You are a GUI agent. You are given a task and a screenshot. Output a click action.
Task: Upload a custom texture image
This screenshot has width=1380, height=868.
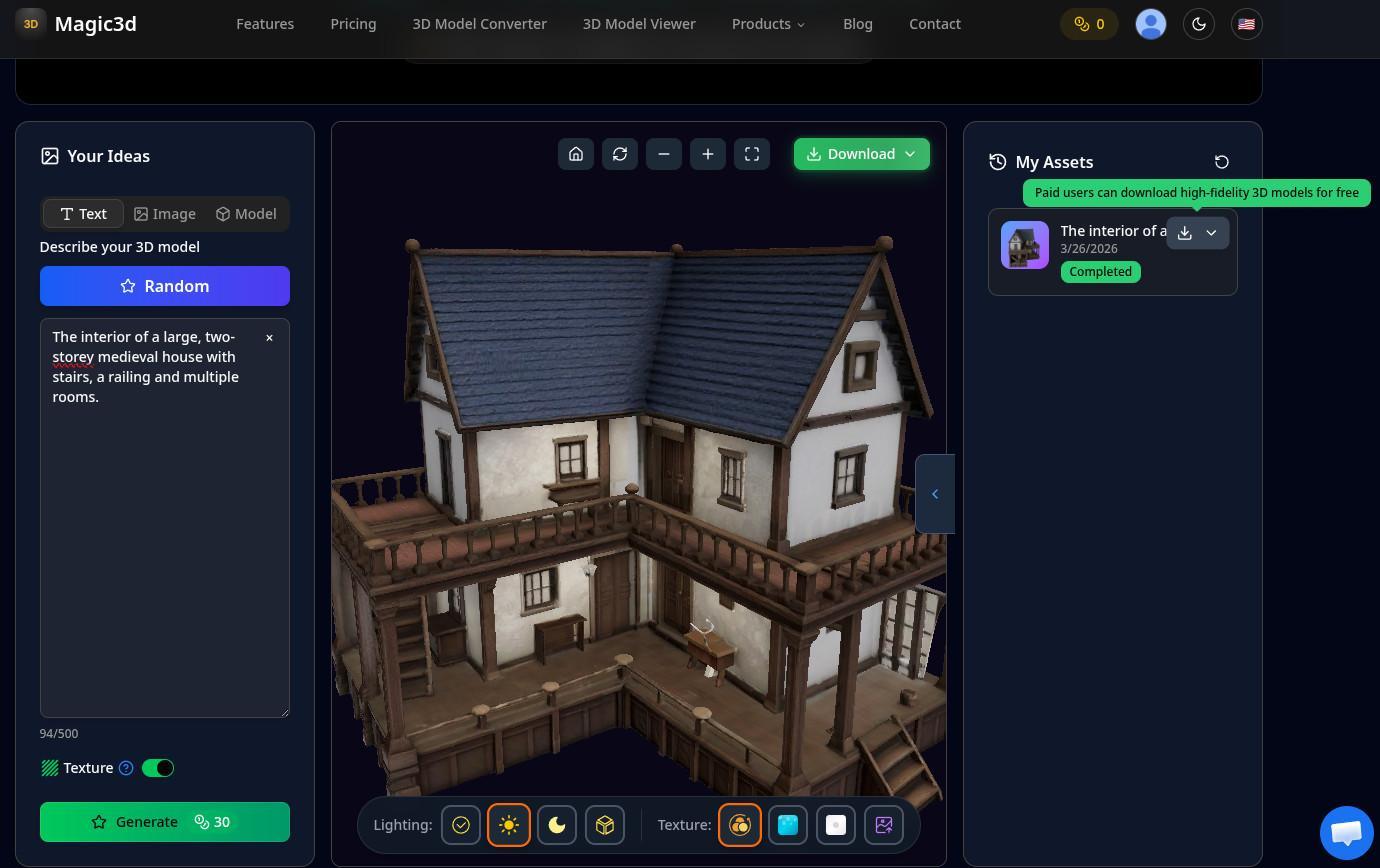coord(884,825)
